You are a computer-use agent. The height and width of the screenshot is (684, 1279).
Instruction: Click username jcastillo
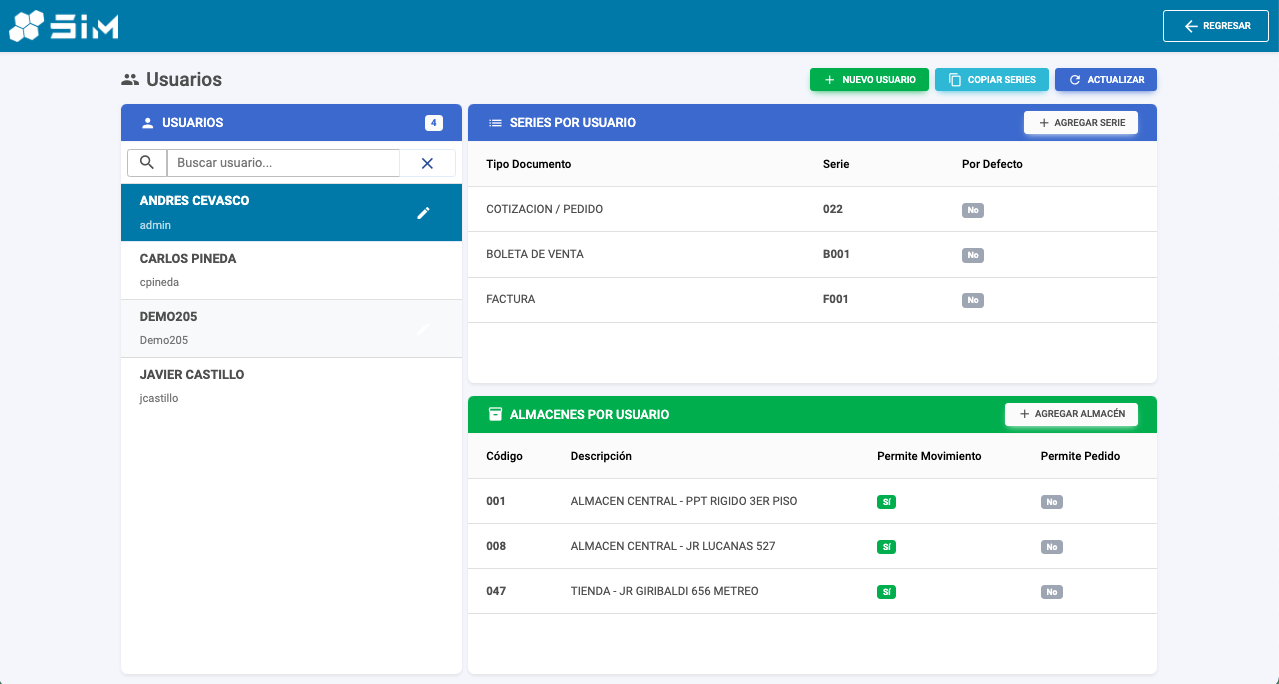pos(159,398)
